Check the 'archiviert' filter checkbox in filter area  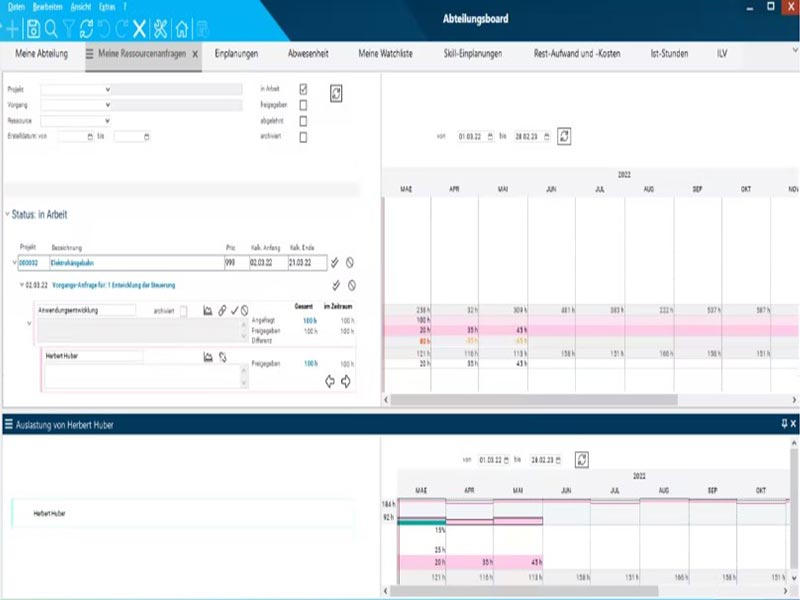[x=303, y=137]
